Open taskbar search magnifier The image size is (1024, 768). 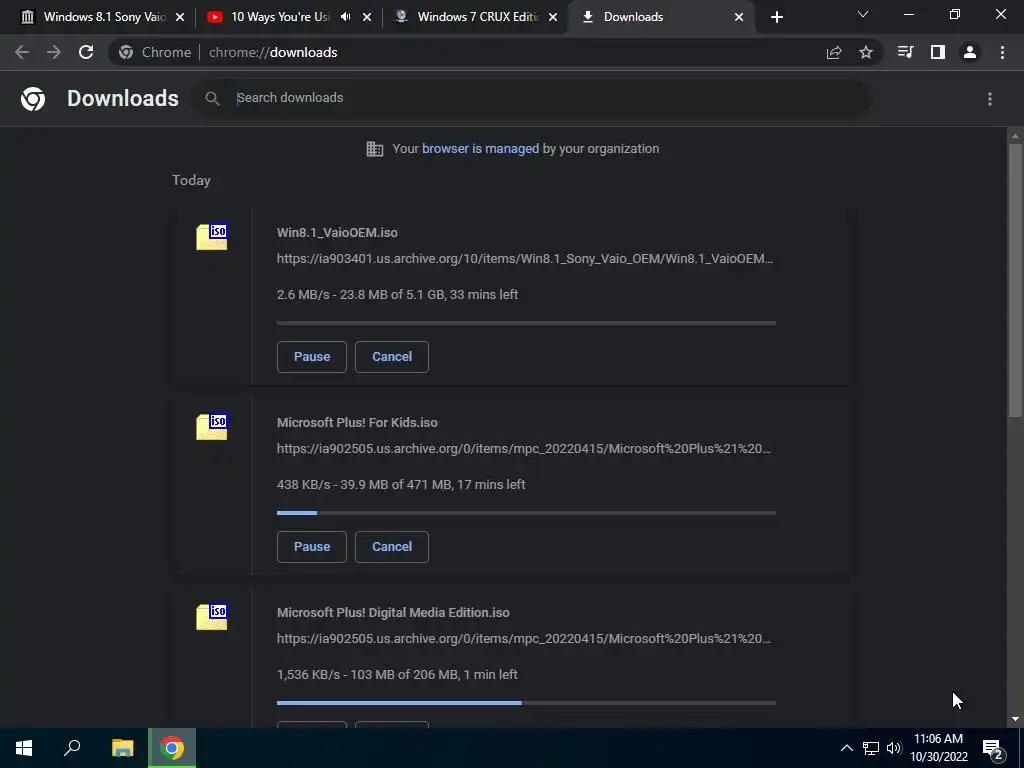[x=72, y=748]
